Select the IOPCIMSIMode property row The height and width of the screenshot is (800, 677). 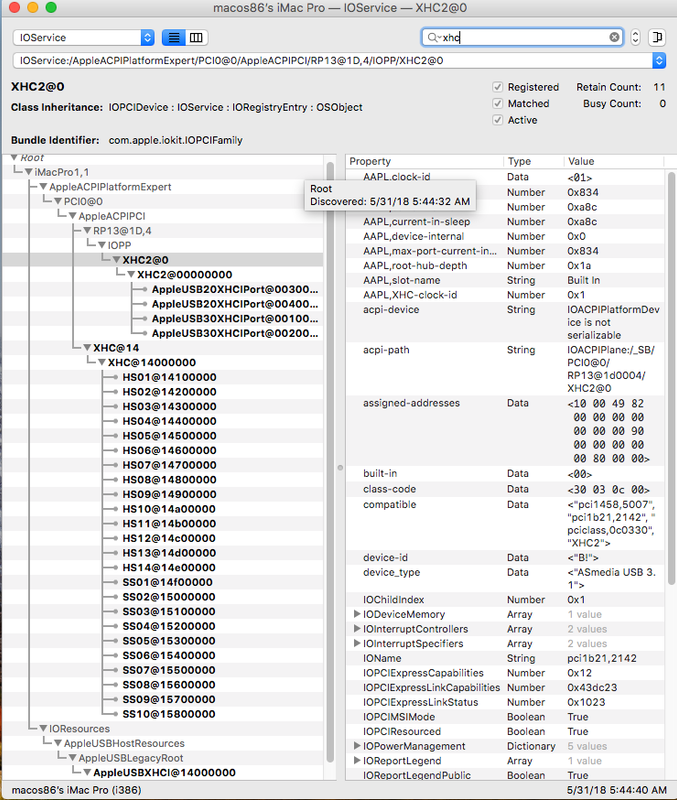505,717
